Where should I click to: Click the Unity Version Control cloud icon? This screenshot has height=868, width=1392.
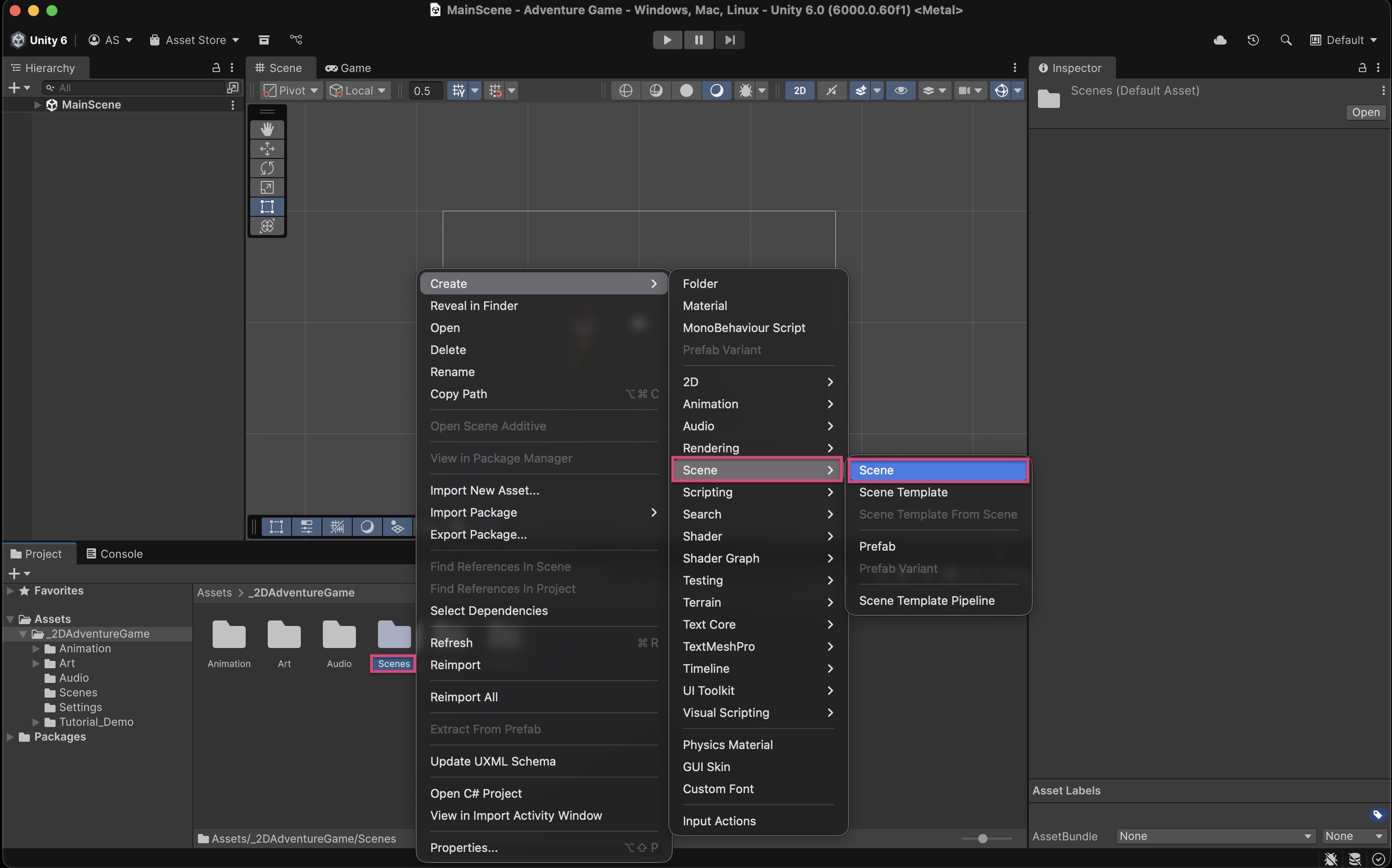(x=1219, y=39)
